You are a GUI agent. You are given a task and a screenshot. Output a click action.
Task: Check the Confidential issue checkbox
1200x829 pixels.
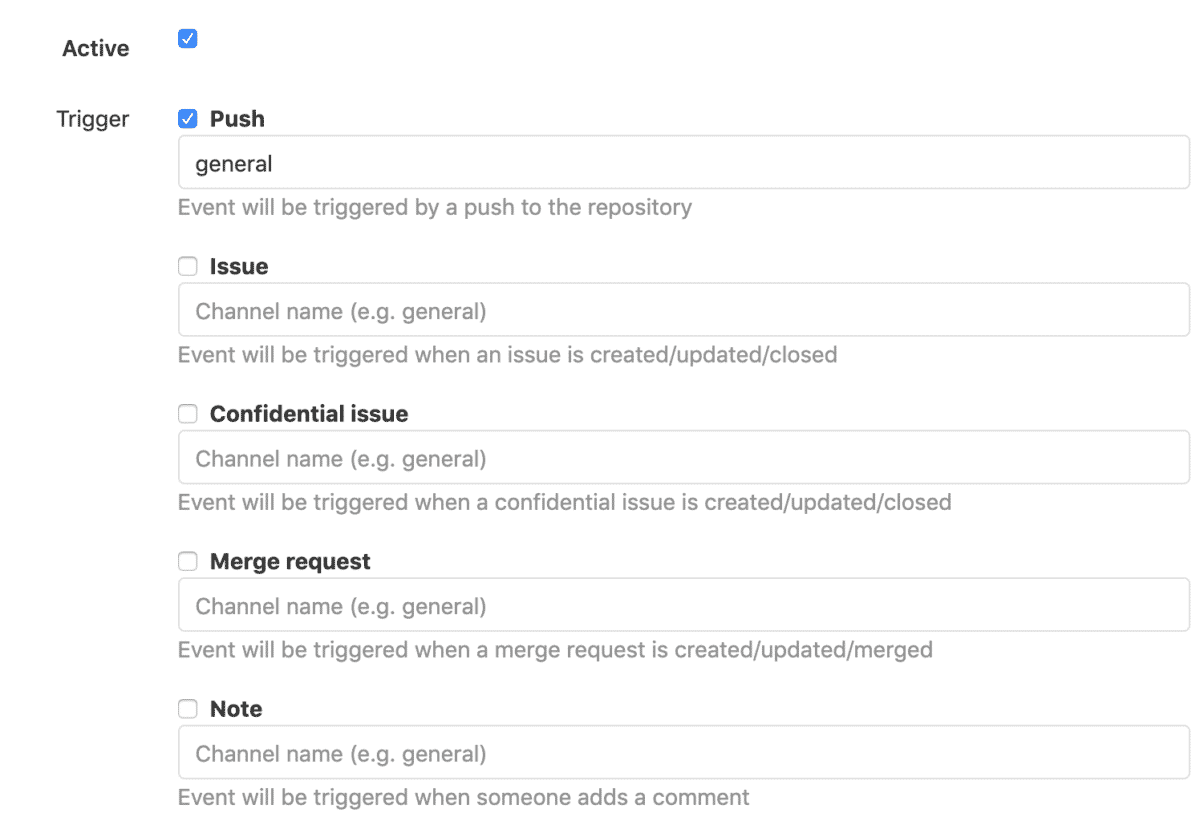(x=187, y=413)
